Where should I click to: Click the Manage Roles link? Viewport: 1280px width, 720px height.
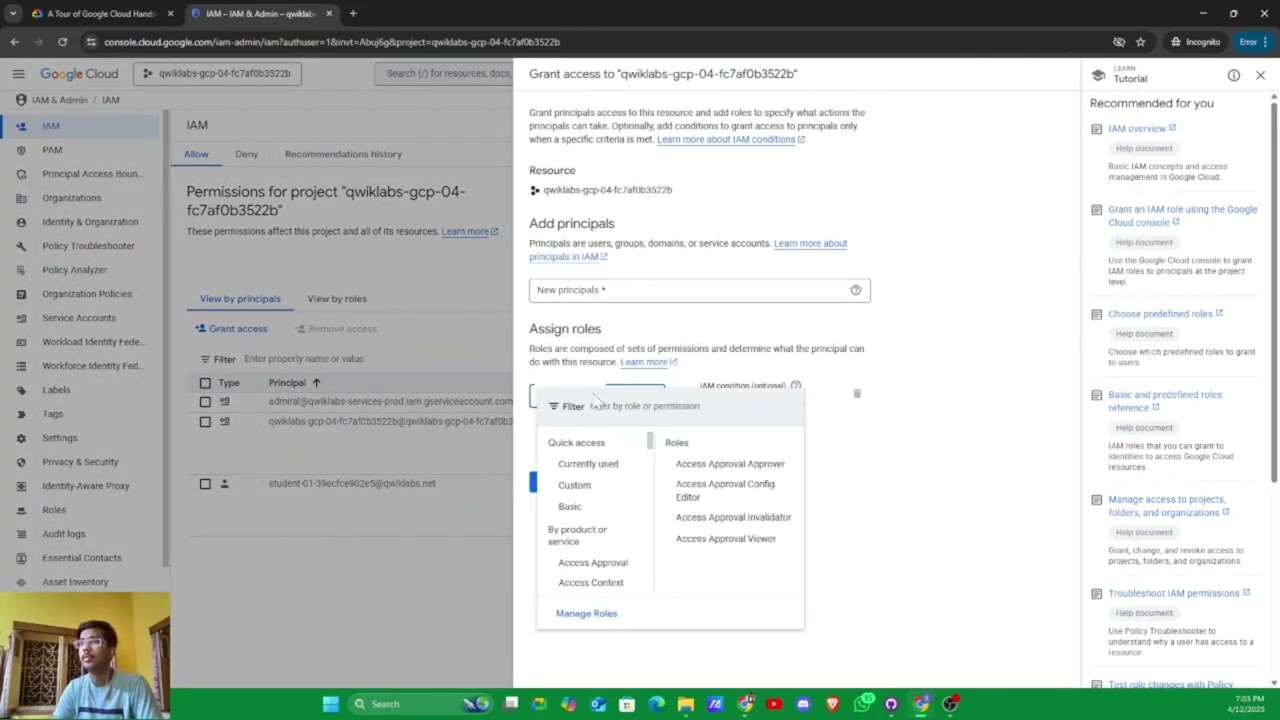coord(586,613)
